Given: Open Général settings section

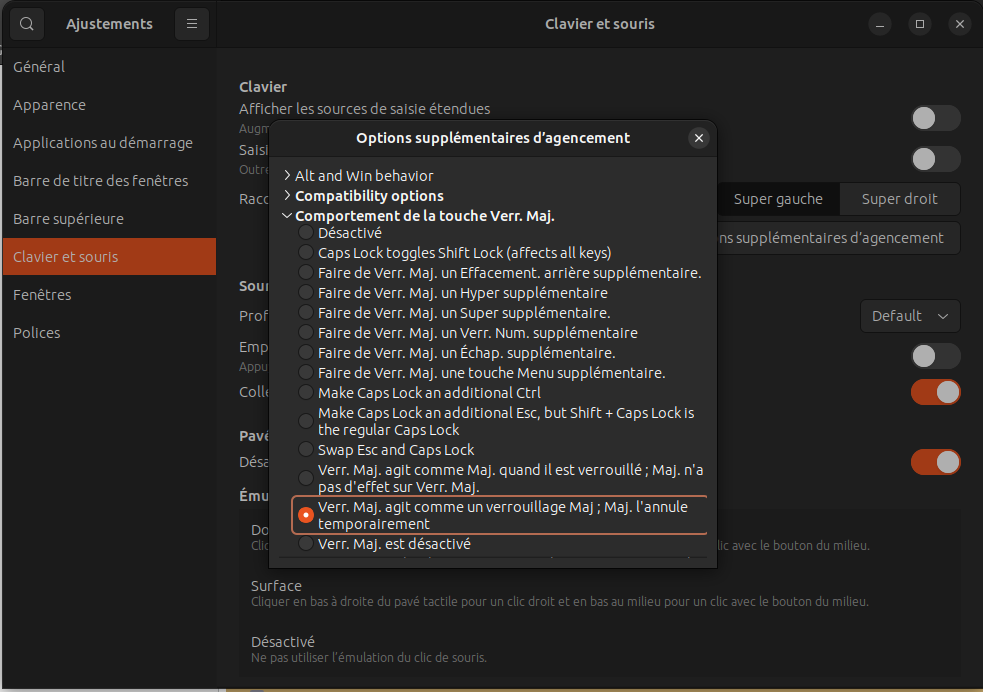Looking at the screenshot, I should pos(39,67).
